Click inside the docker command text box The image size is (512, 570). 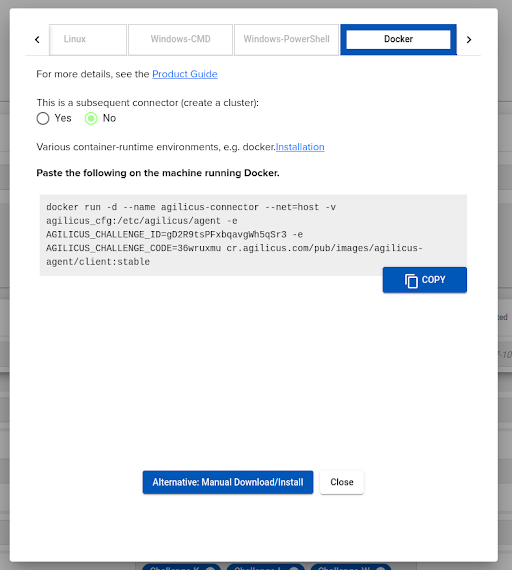point(253,235)
